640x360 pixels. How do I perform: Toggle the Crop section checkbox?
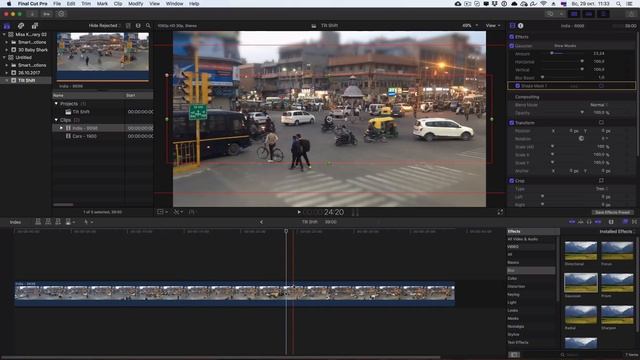tap(511, 180)
